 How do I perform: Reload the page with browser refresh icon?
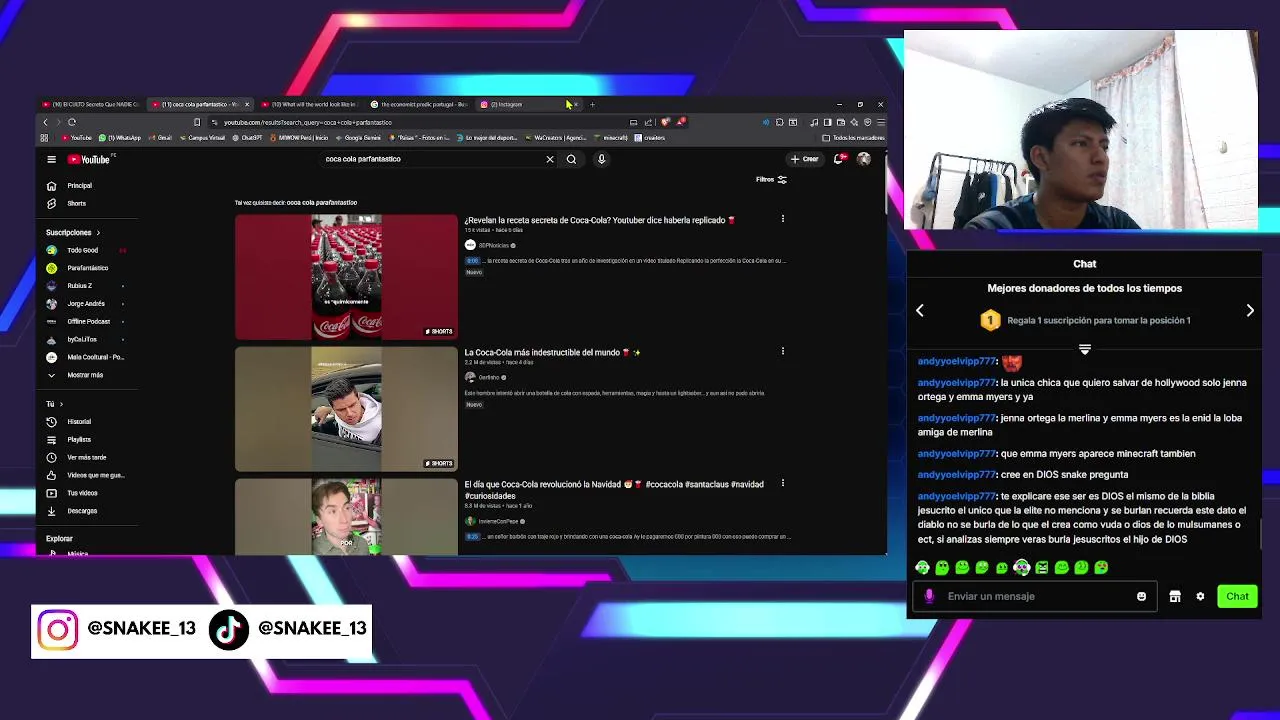[72, 122]
